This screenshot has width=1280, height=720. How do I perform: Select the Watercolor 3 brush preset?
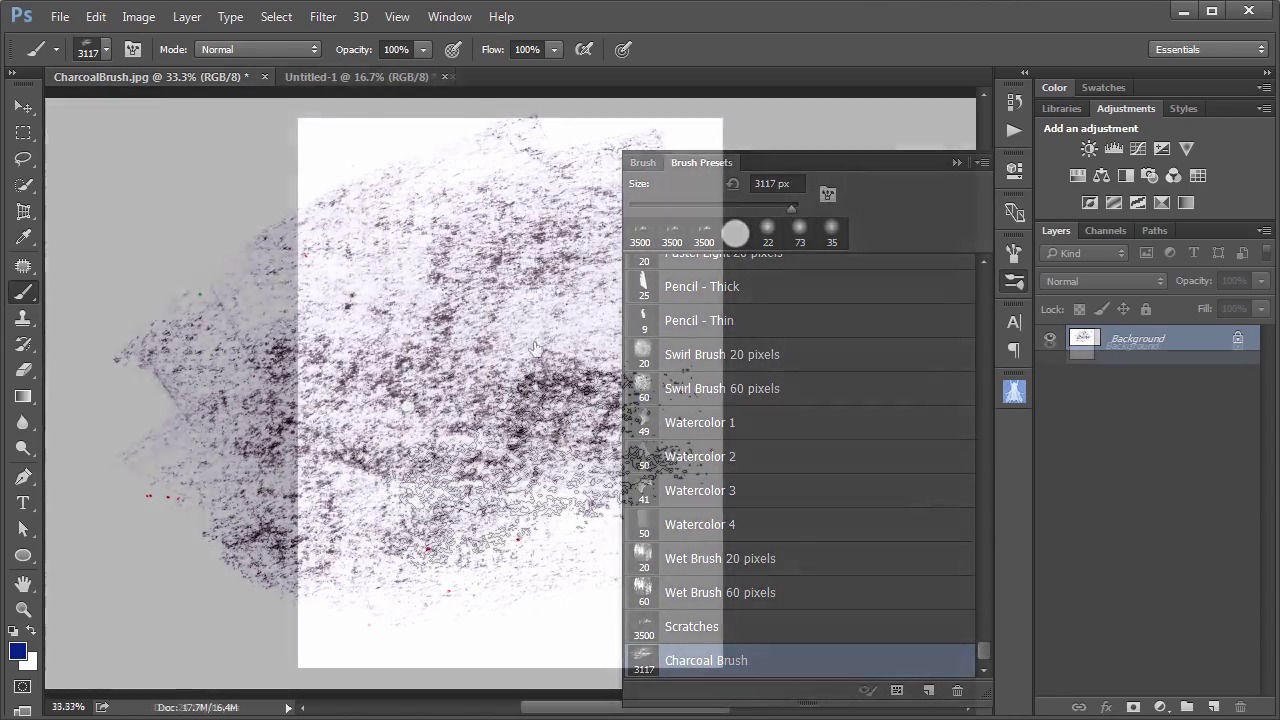[800, 490]
